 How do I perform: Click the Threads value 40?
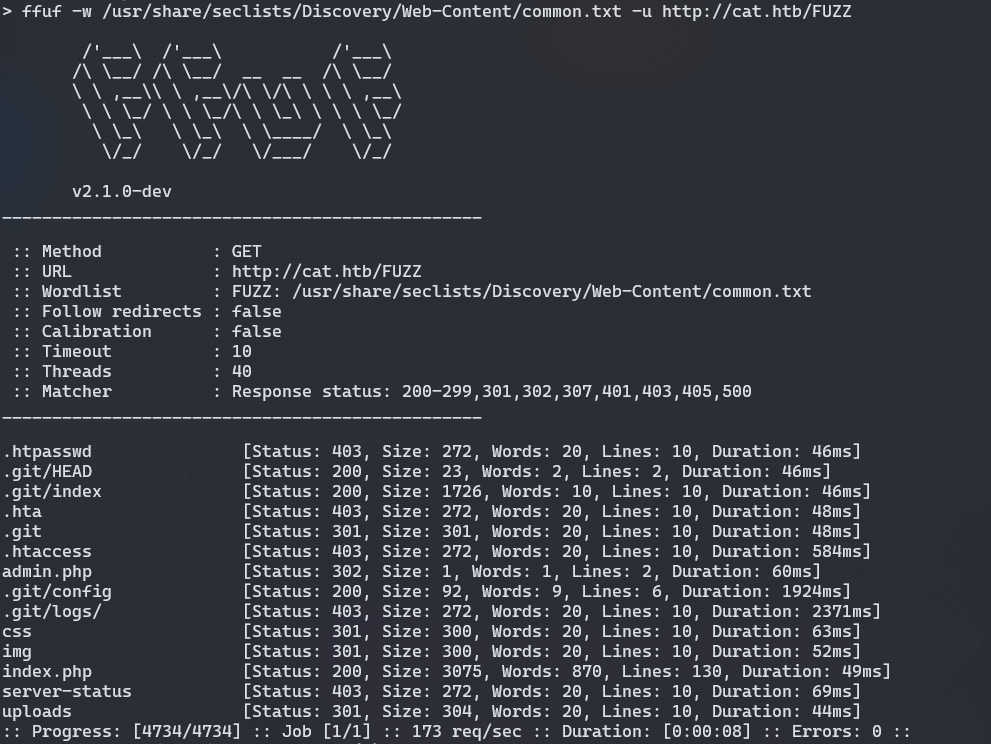pos(241,371)
